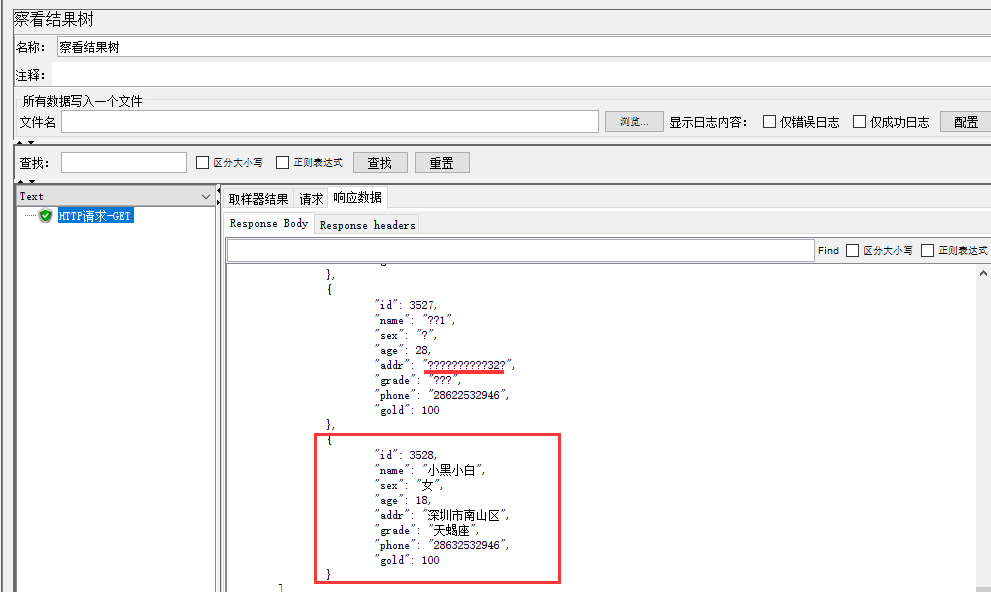Click the "sex": "女" line
Viewport: 991px width, 592px height.
pos(408,485)
